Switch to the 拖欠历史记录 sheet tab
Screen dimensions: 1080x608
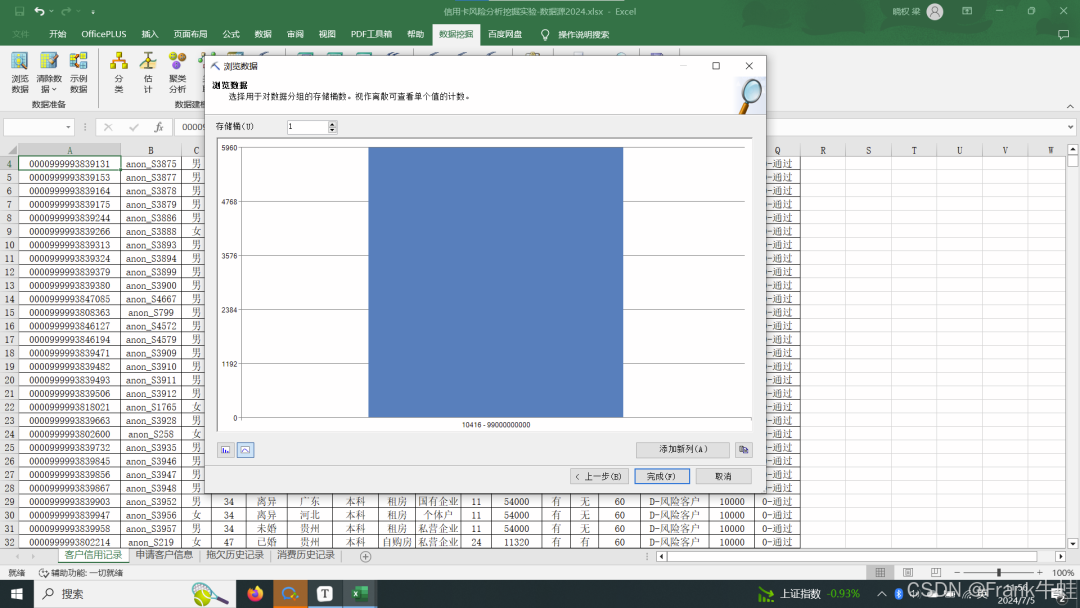235,555
